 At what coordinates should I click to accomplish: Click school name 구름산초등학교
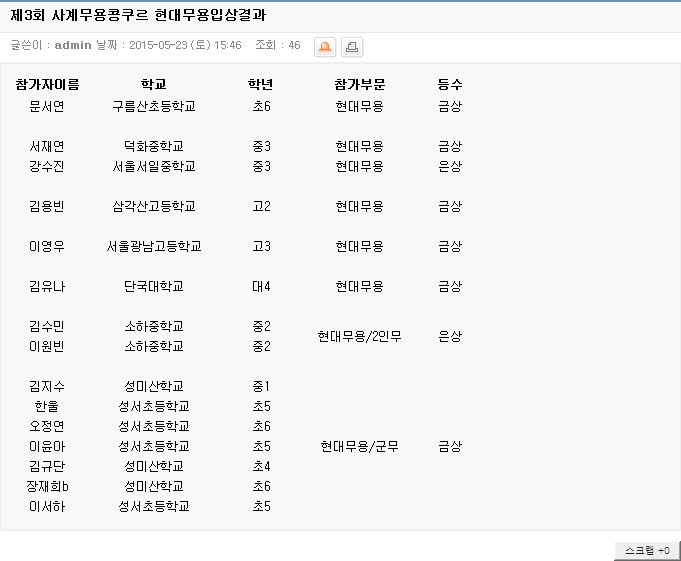tap(154, 106)
